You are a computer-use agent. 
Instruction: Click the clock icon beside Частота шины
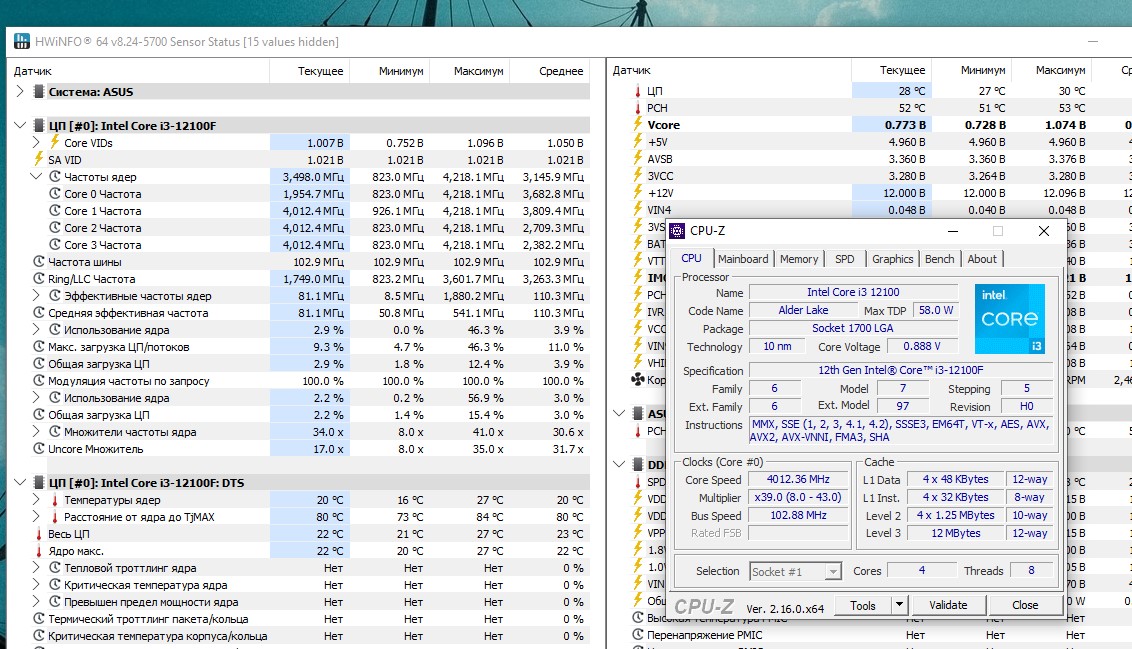[x=38, y=261]
